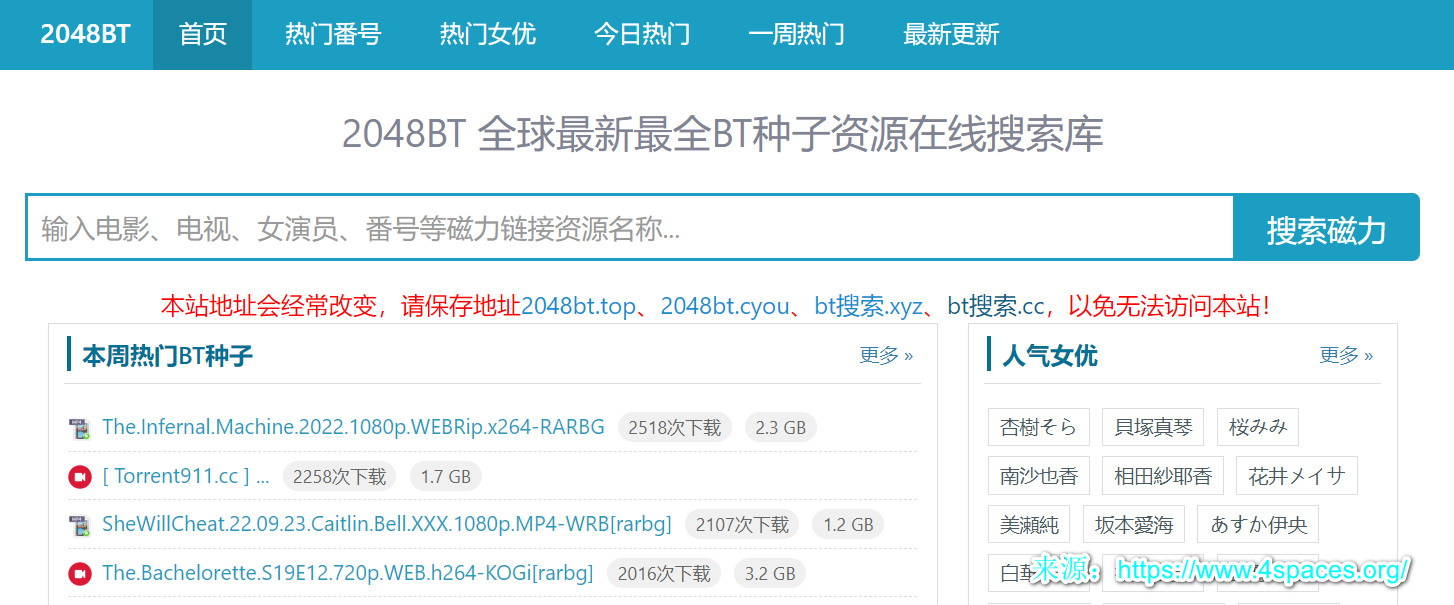The width and height of the screenshot is (1454, 605).
Task: Click the red video icon beside Torrent911.cc entry
Action: pos(80,477)
